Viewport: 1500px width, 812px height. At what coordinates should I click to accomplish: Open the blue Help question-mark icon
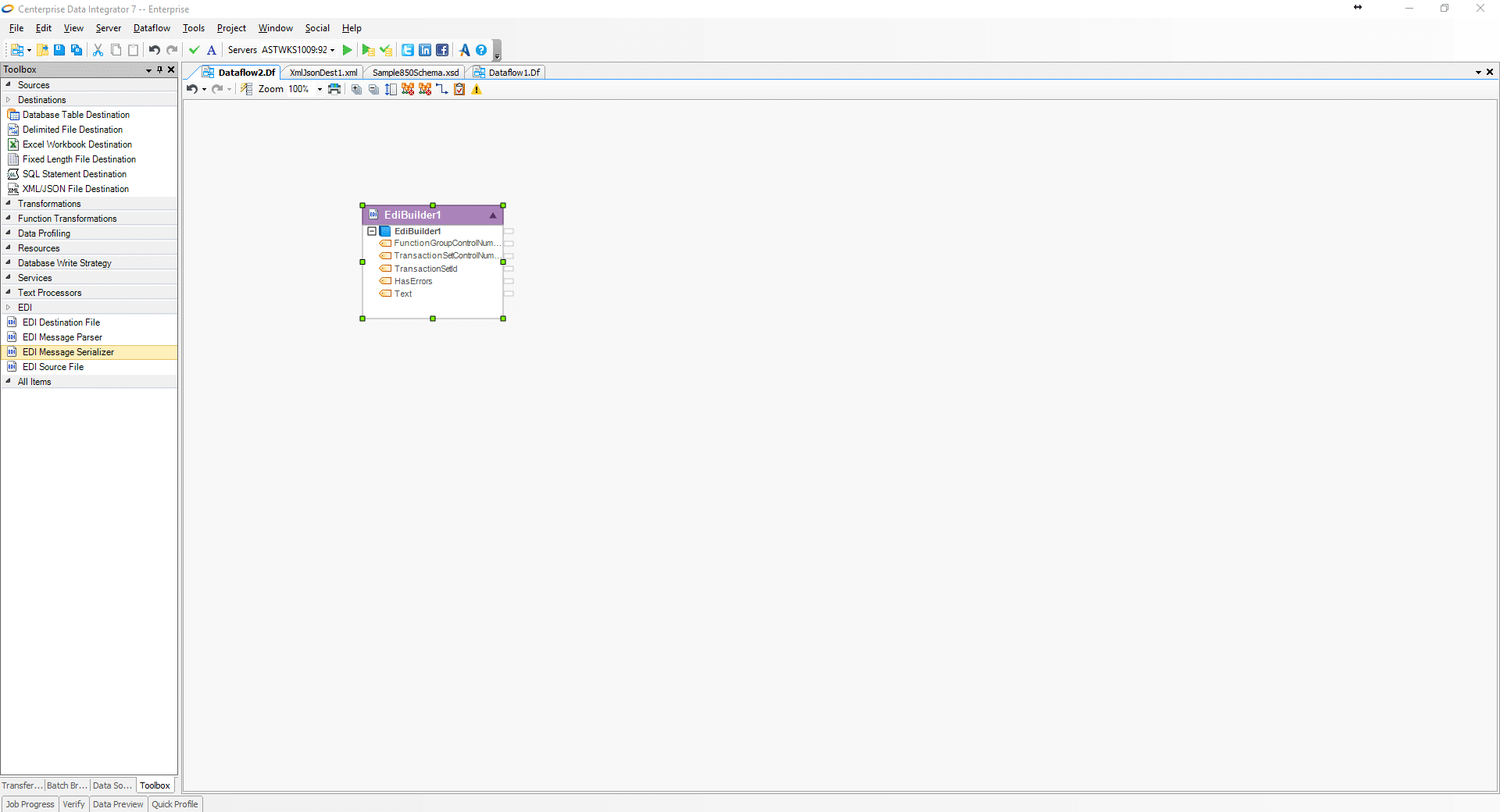point(481,50)
